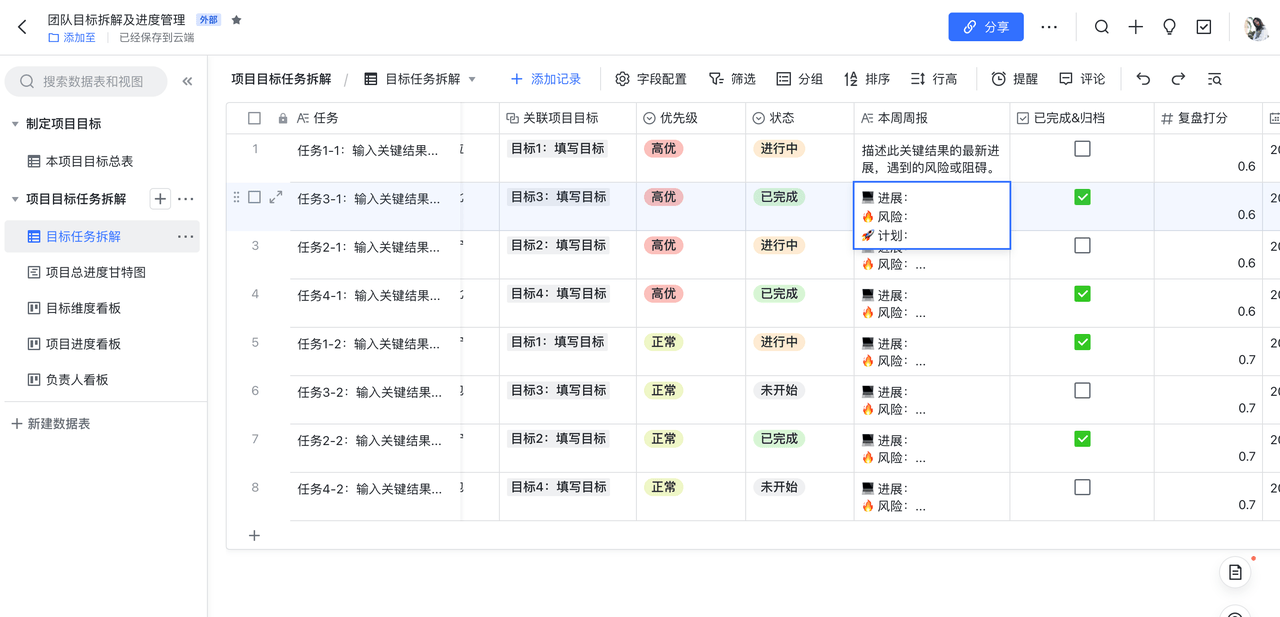
Task: Check 已完成&归档 box for 任务1-1 row
Action: point(1082,149)
